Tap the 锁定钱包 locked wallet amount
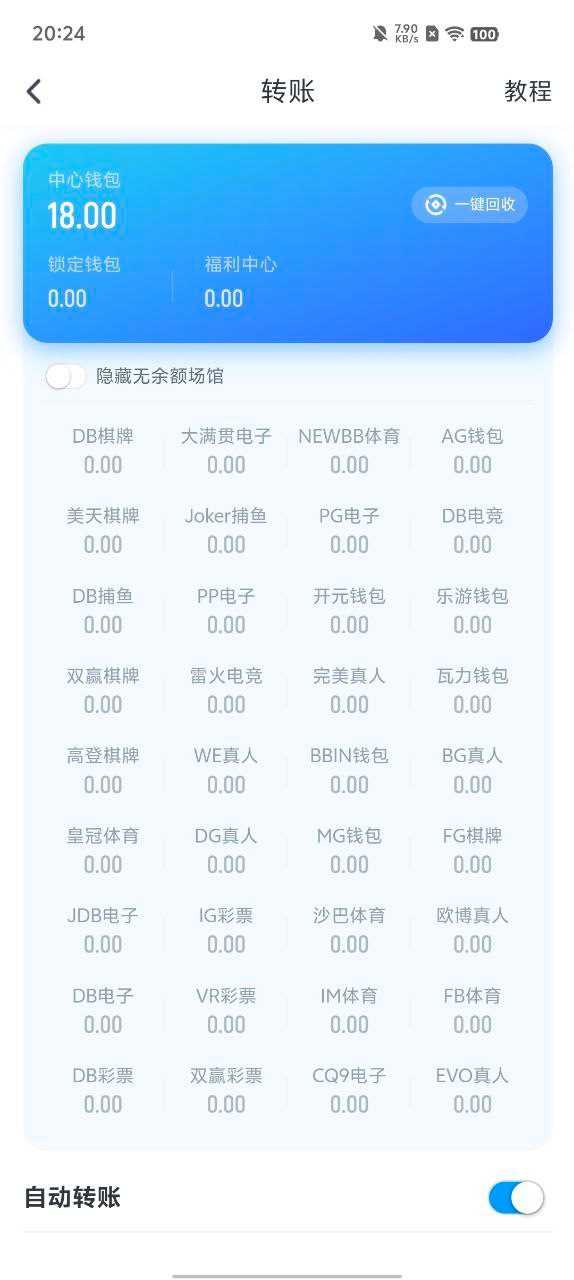Screen dimensions: 574x1280 67,298
